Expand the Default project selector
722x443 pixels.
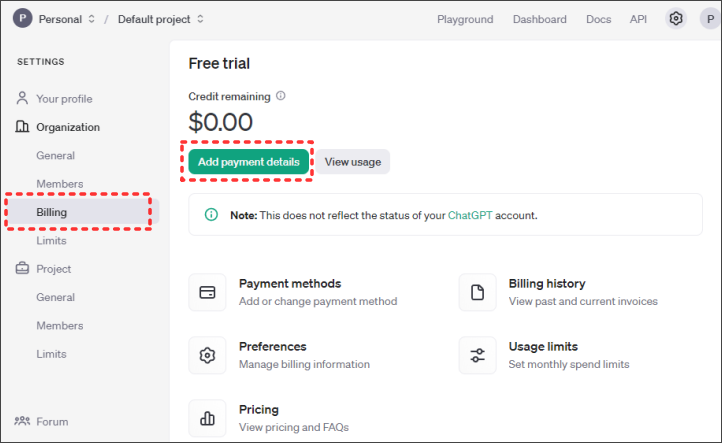[160, 19]
